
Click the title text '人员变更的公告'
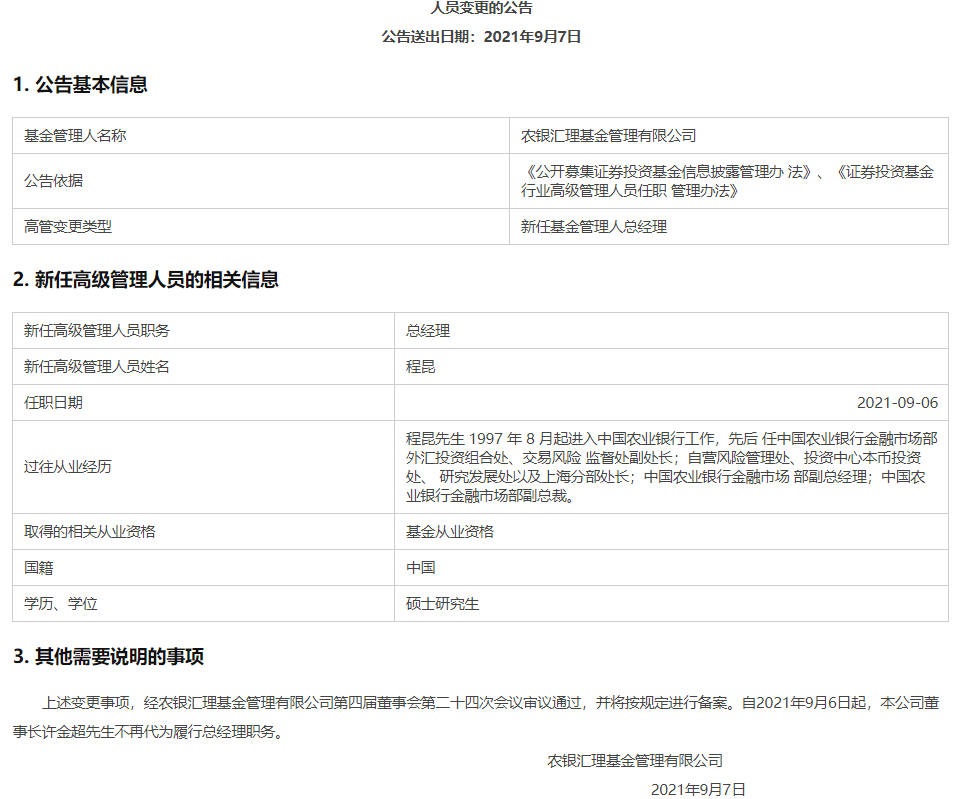point(482,7)
